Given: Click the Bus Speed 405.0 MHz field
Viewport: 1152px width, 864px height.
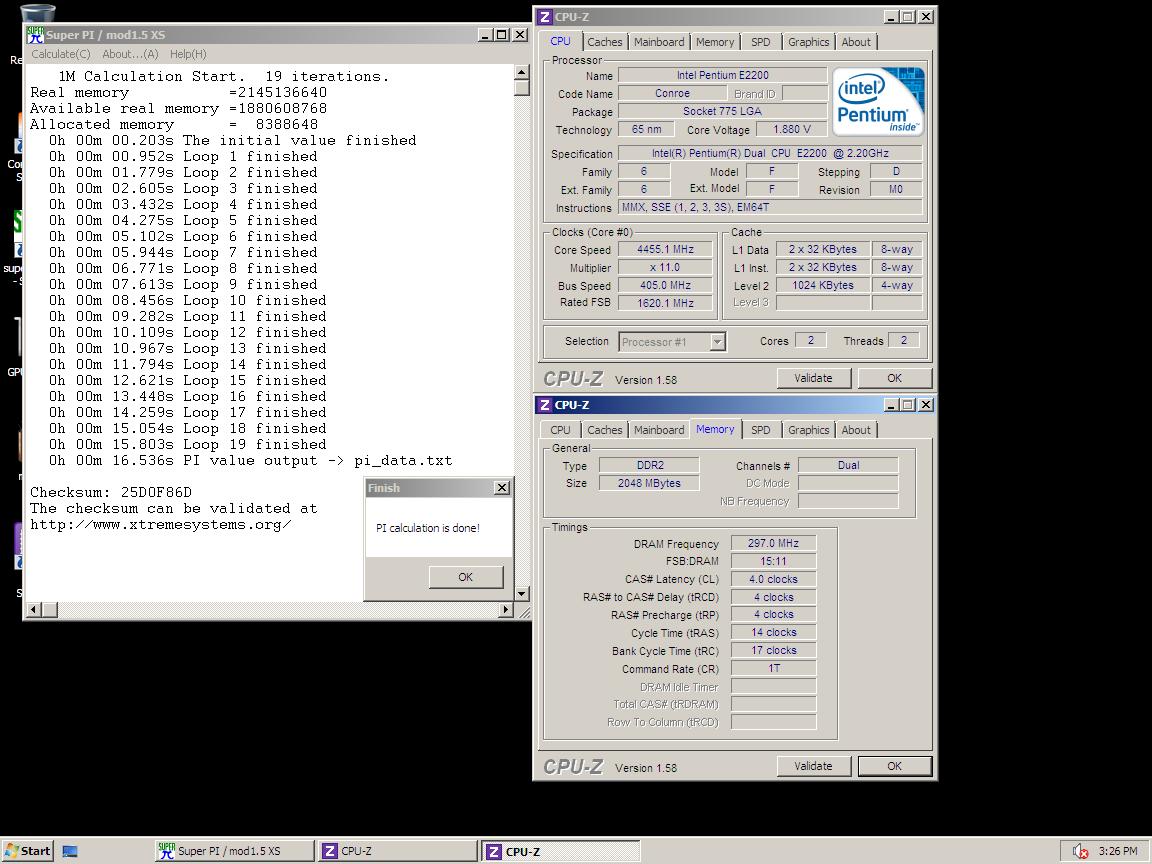Looking at the screenshot, I should pyautogui.click(x=665, y=285).
